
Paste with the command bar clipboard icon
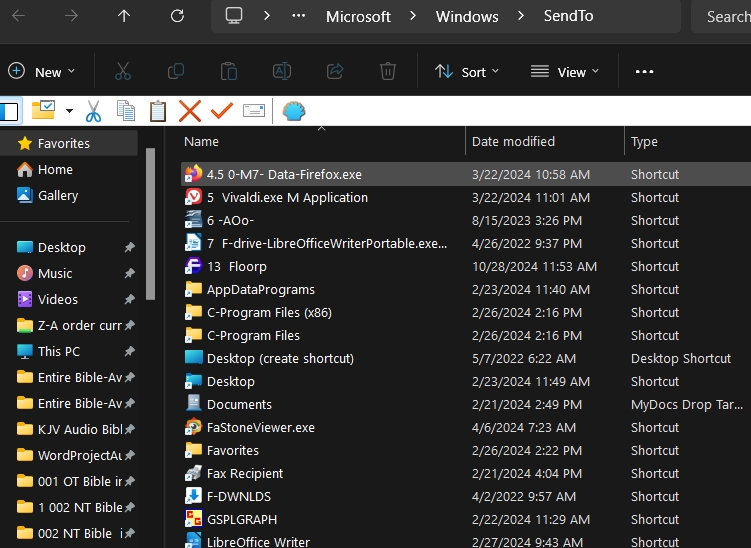pos(229,71)
